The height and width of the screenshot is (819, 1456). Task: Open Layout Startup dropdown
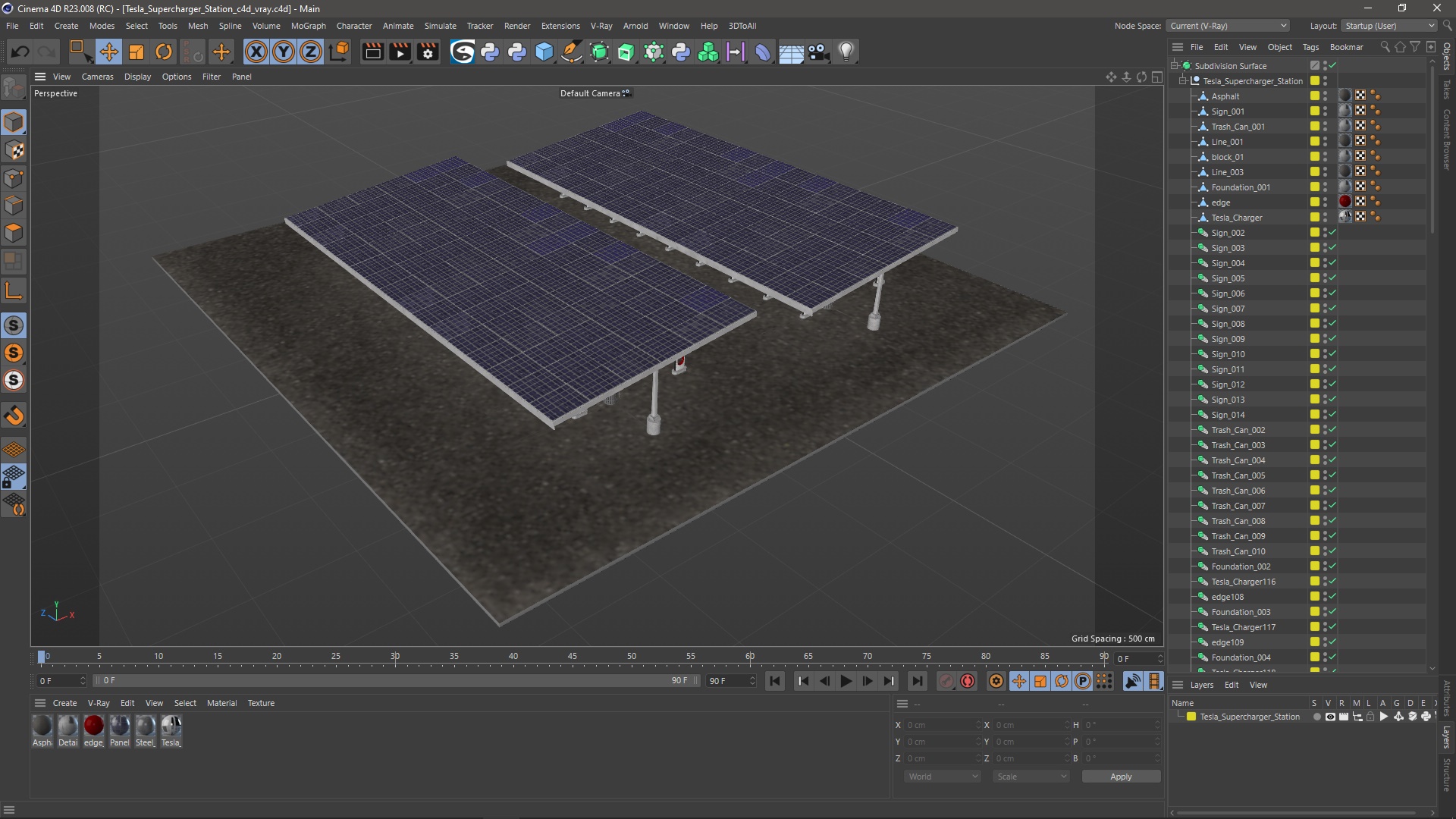(1389, 26)
